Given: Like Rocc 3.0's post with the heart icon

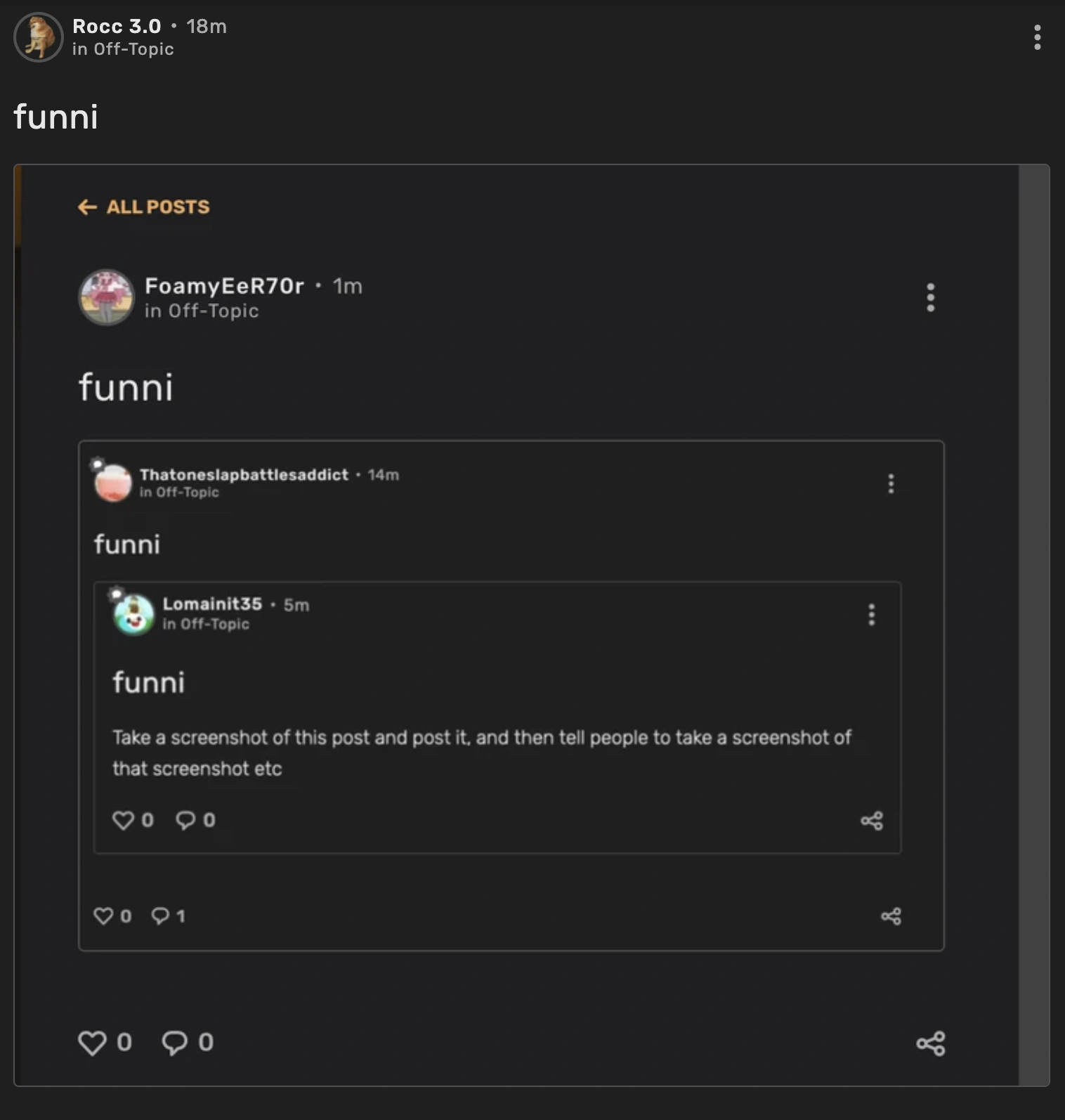Looking at the screenshot, I should (x=92, y=1043).
